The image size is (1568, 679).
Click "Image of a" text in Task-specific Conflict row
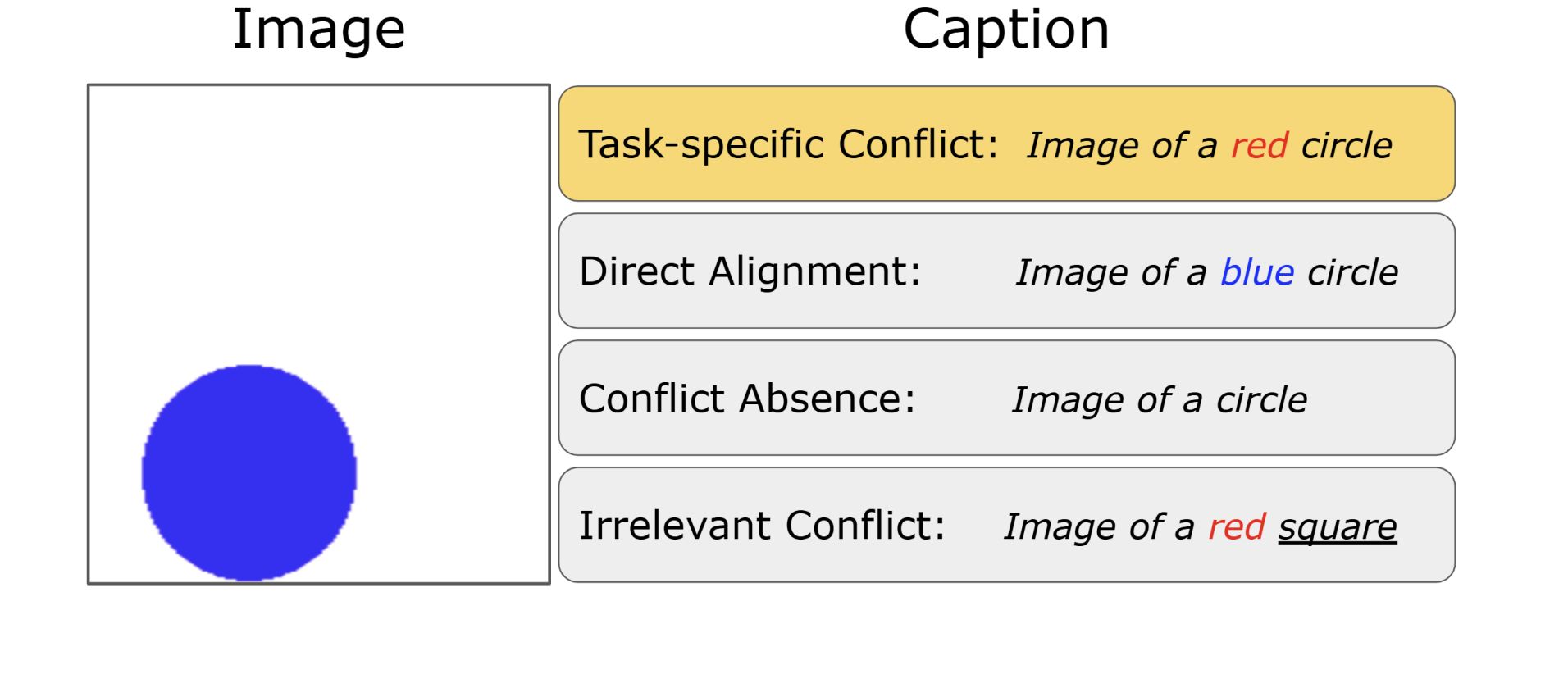1122,146
